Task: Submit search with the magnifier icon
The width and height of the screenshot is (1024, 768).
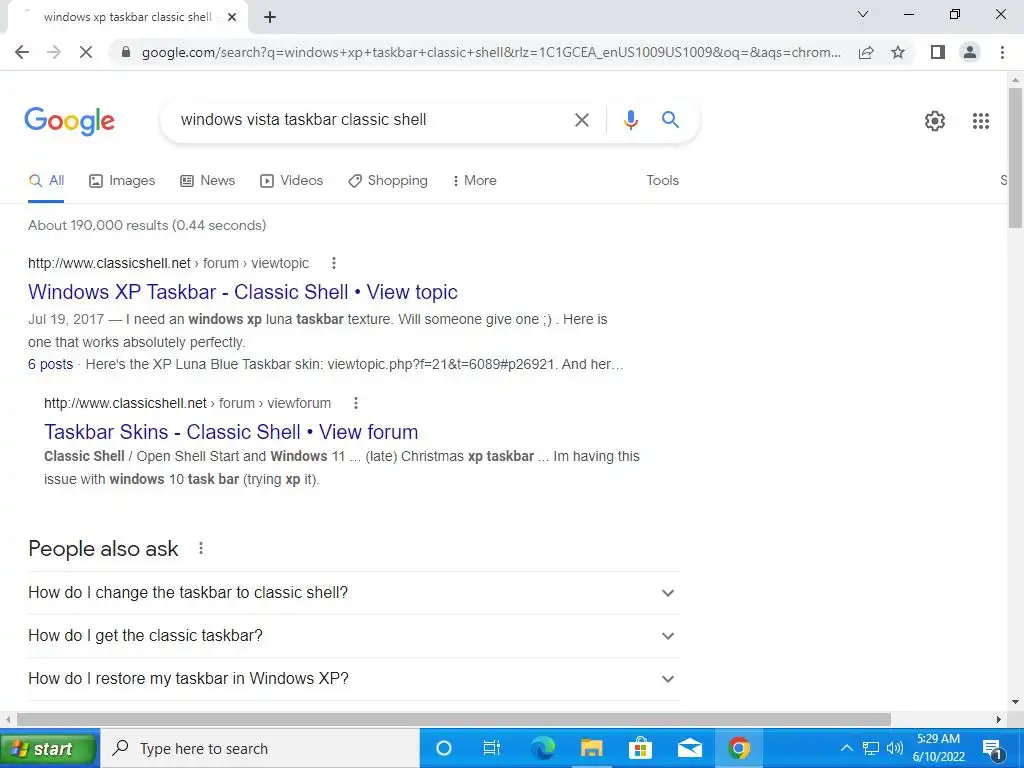Action: point(670,120)
